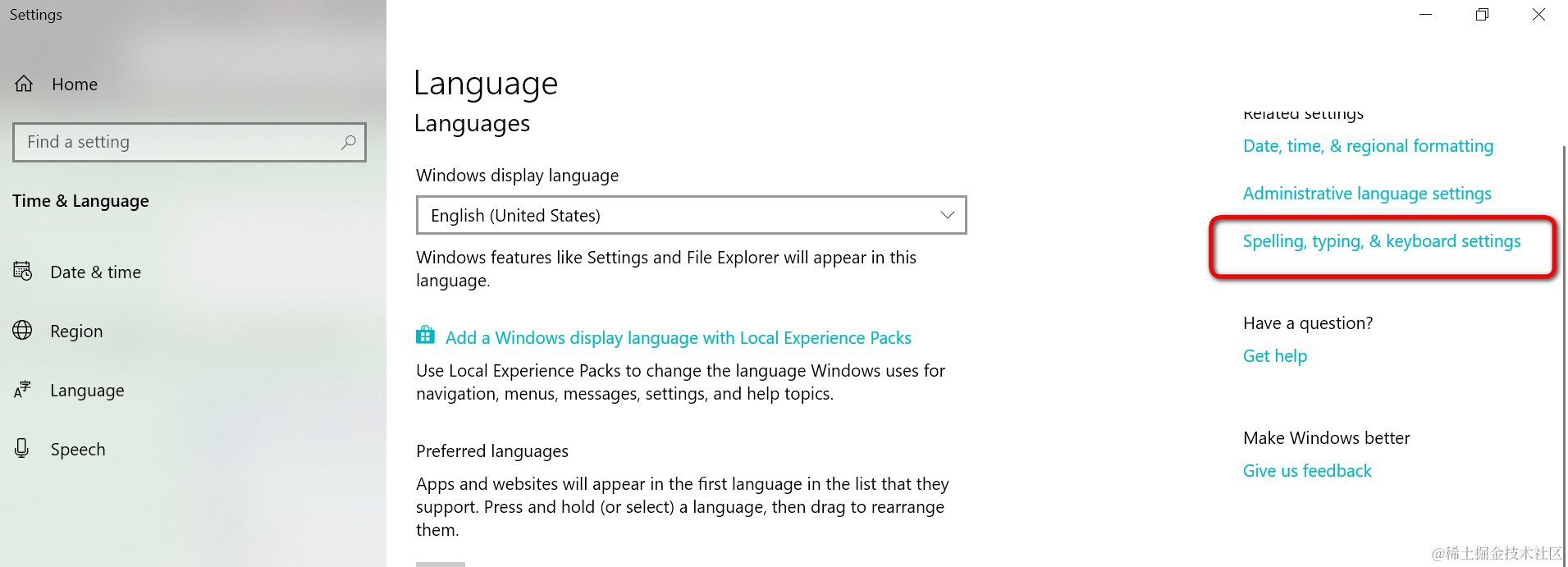Click the Date & time calendar icon
Screen dimensions: 1568x567
(23, 272)
